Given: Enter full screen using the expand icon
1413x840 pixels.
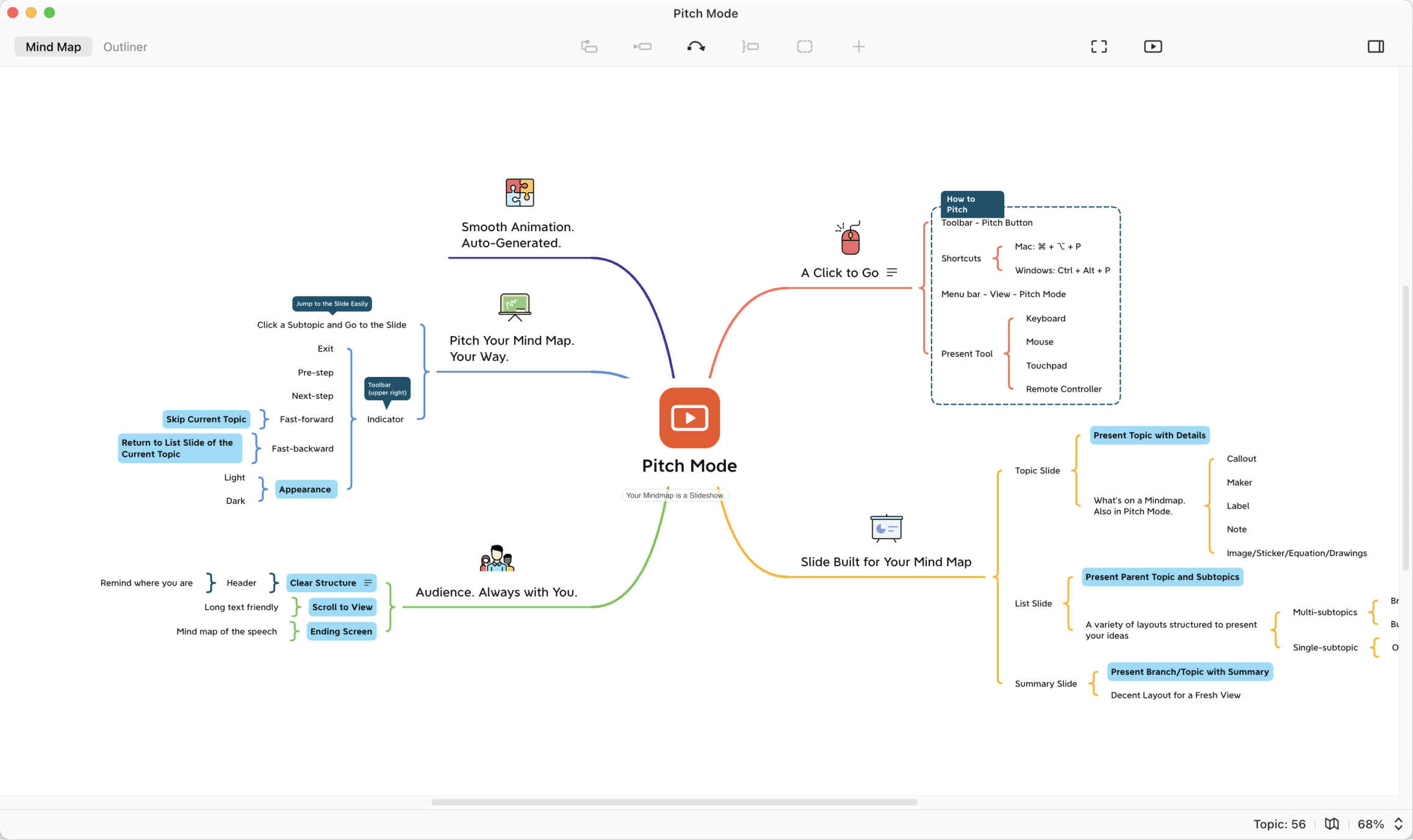Looking at the screenshot, I should (x=1098, y=46).
